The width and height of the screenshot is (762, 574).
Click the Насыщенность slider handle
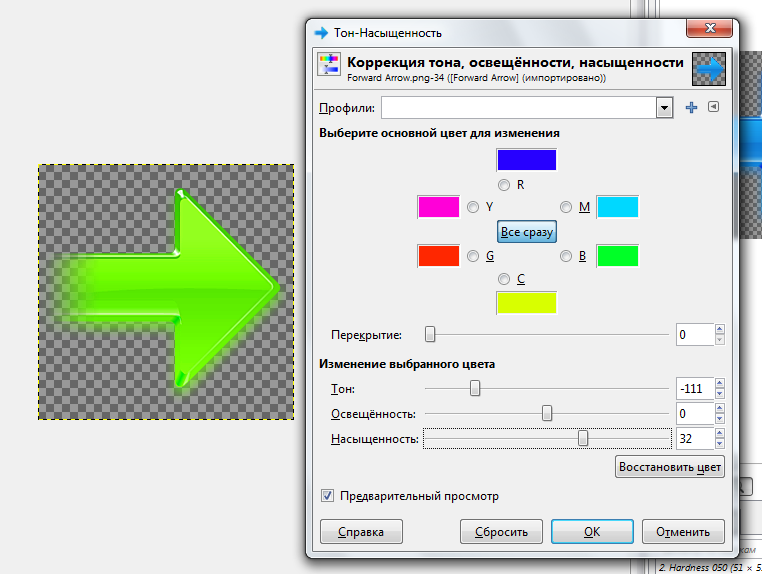click(x=583, y=438)
